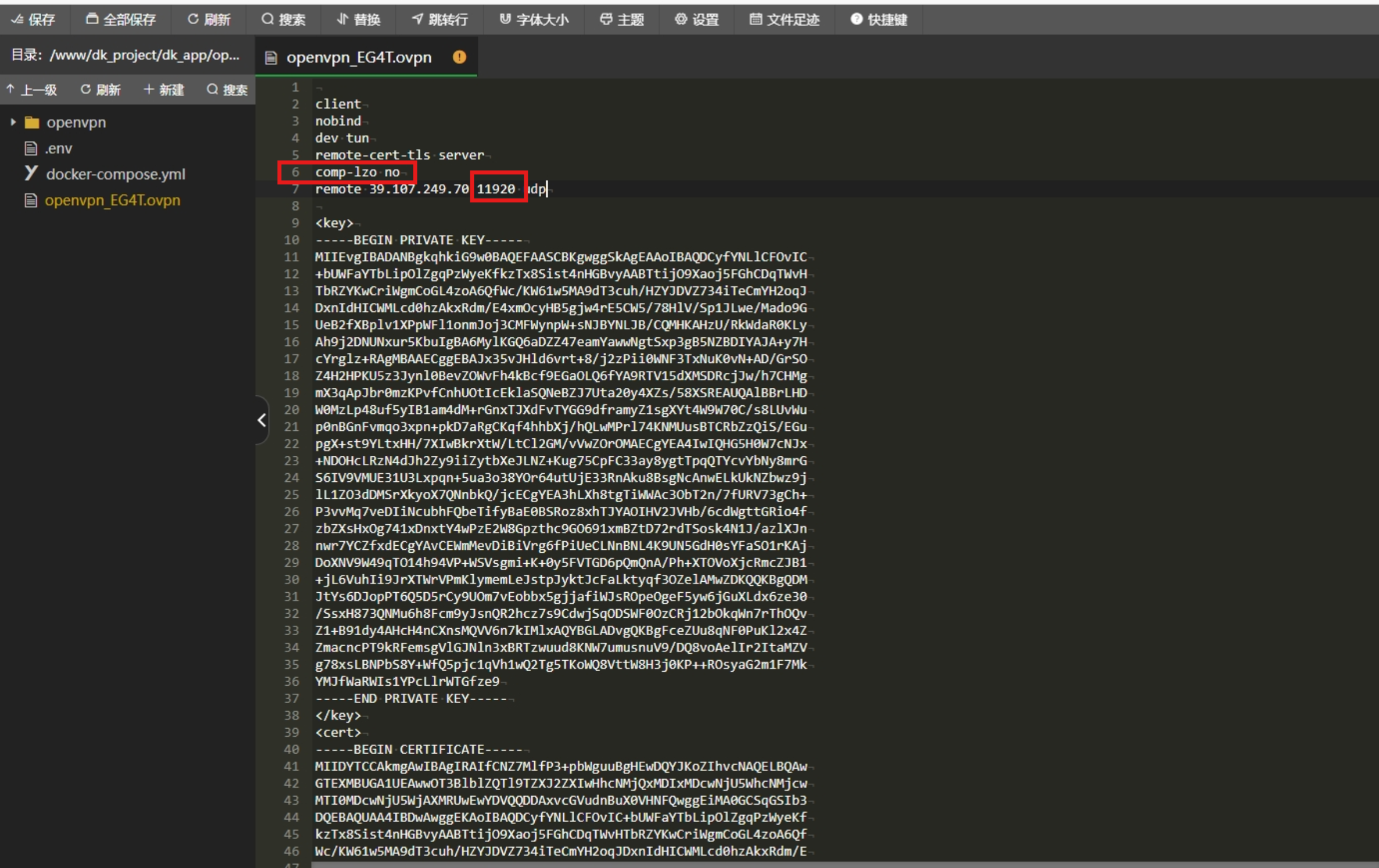Click the '<cert>' tag

(x=338, y=733)
